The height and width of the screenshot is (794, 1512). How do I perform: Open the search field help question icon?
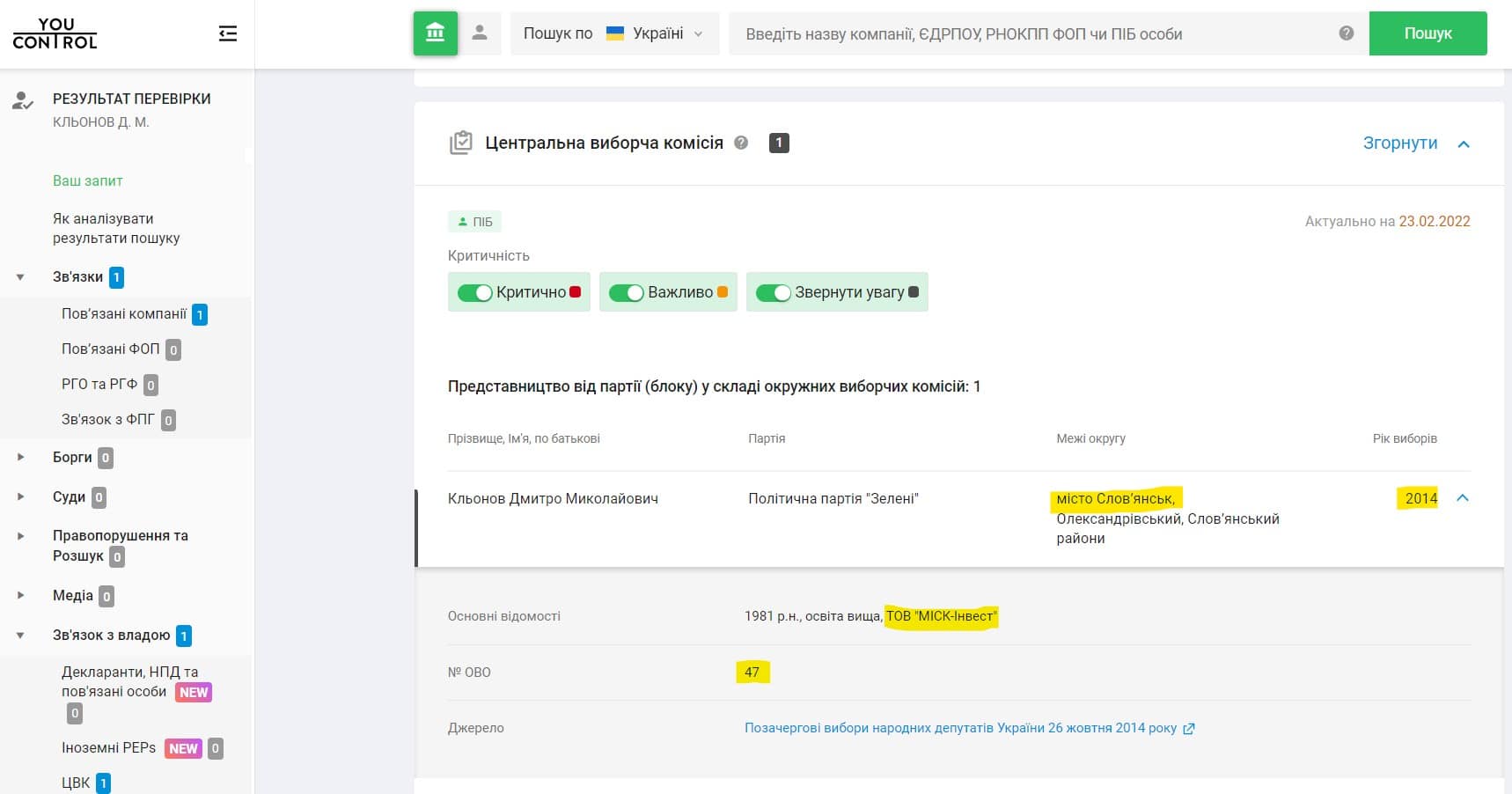coord(1346,33)
